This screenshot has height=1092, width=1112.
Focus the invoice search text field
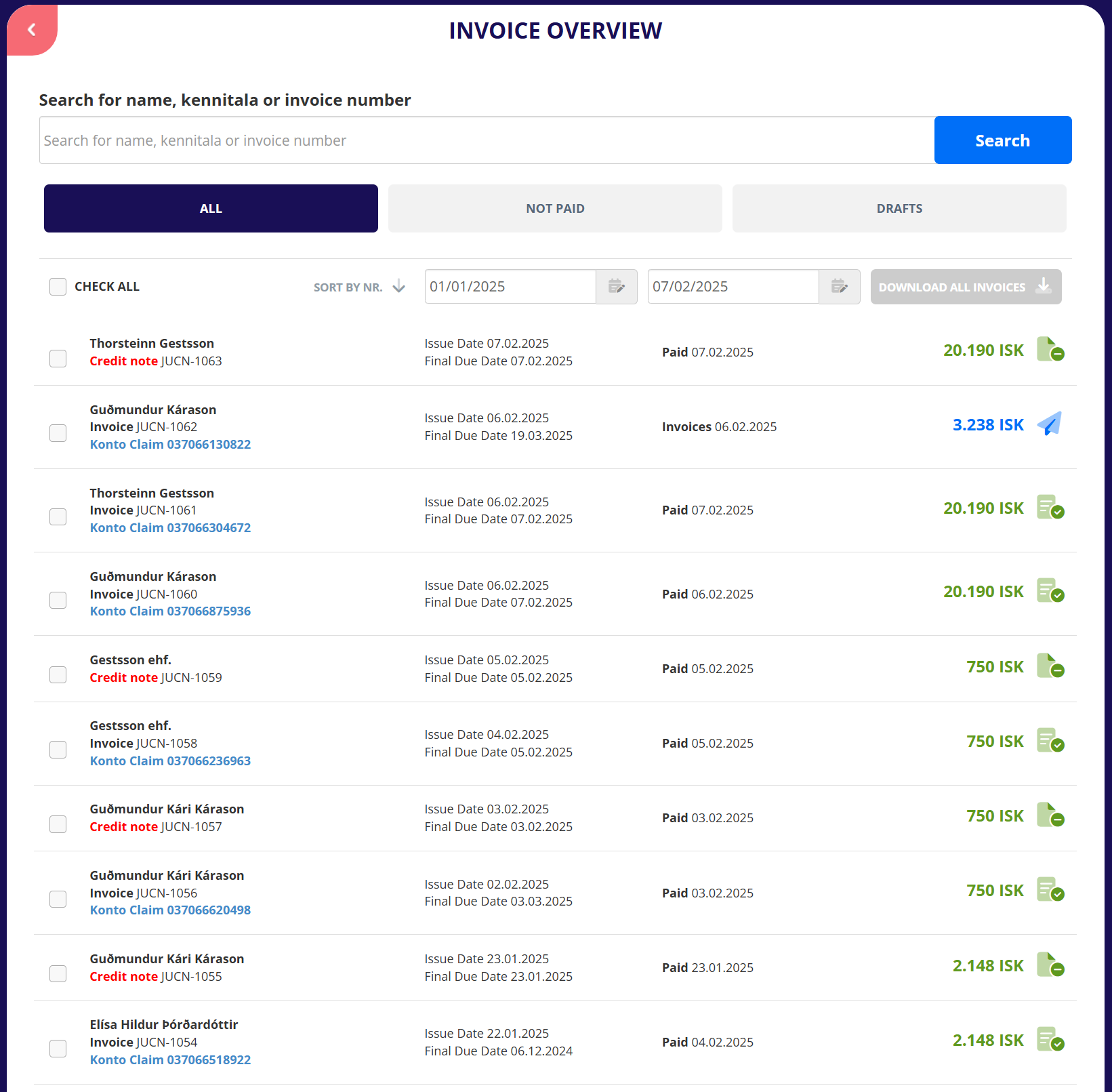click(487, 140)
